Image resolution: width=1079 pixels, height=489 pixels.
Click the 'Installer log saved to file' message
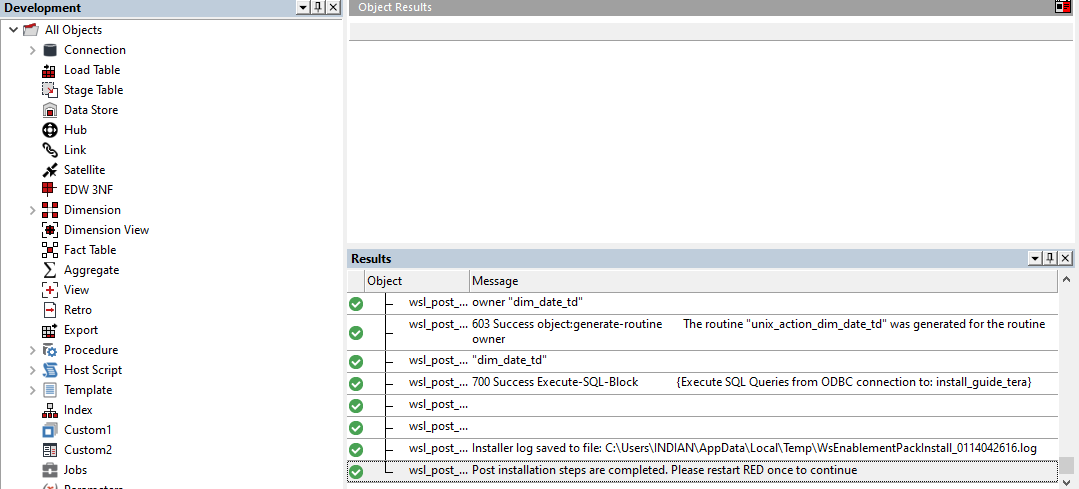click(754, 448)
